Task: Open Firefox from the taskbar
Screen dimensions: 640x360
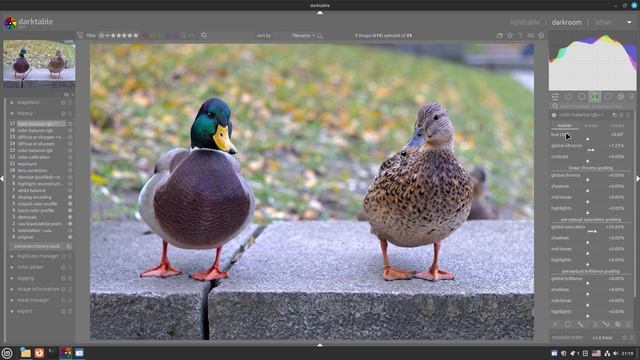Action: pyautogui.click(x=39, y=353)
